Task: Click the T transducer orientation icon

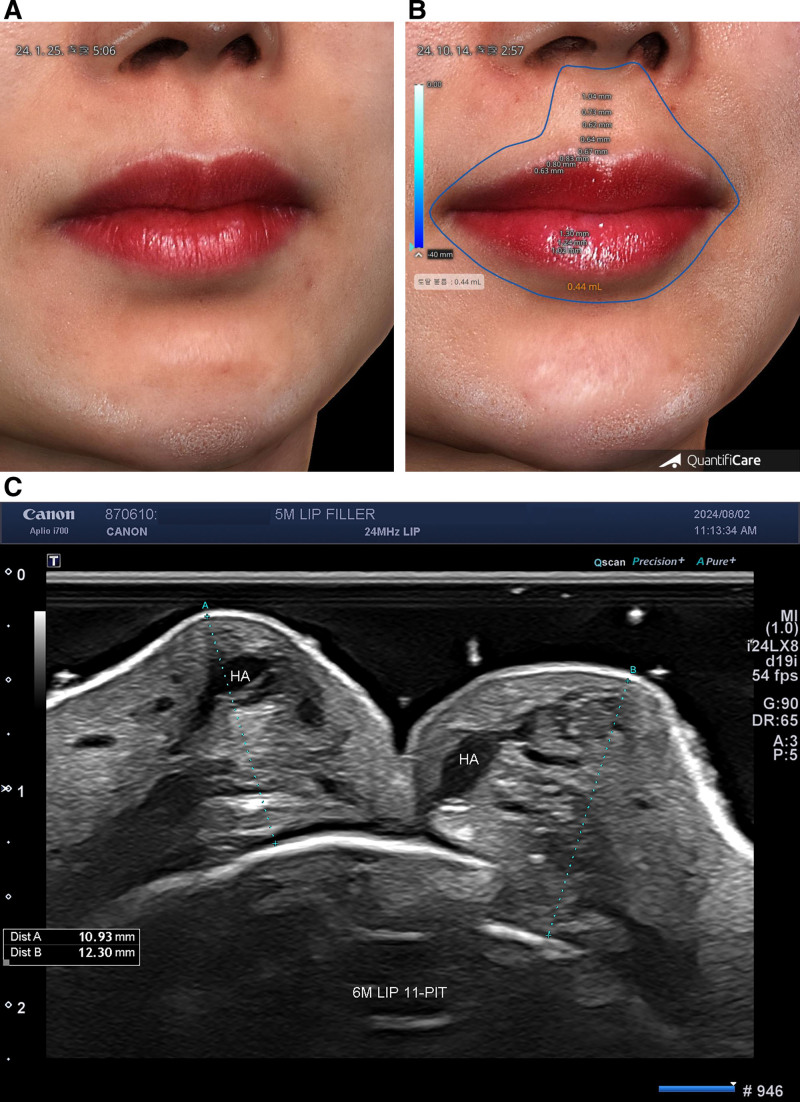Action: 53,560
